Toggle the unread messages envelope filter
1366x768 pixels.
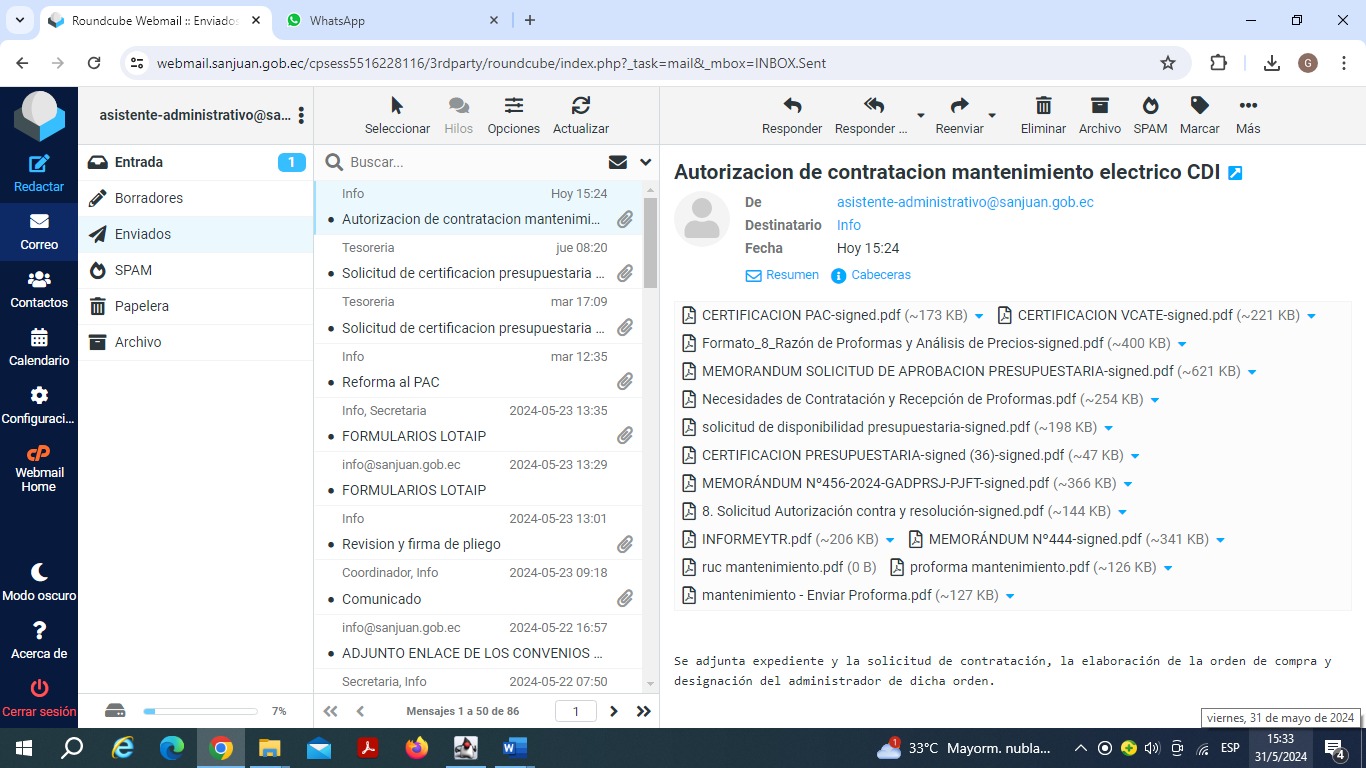click(617, 162)
